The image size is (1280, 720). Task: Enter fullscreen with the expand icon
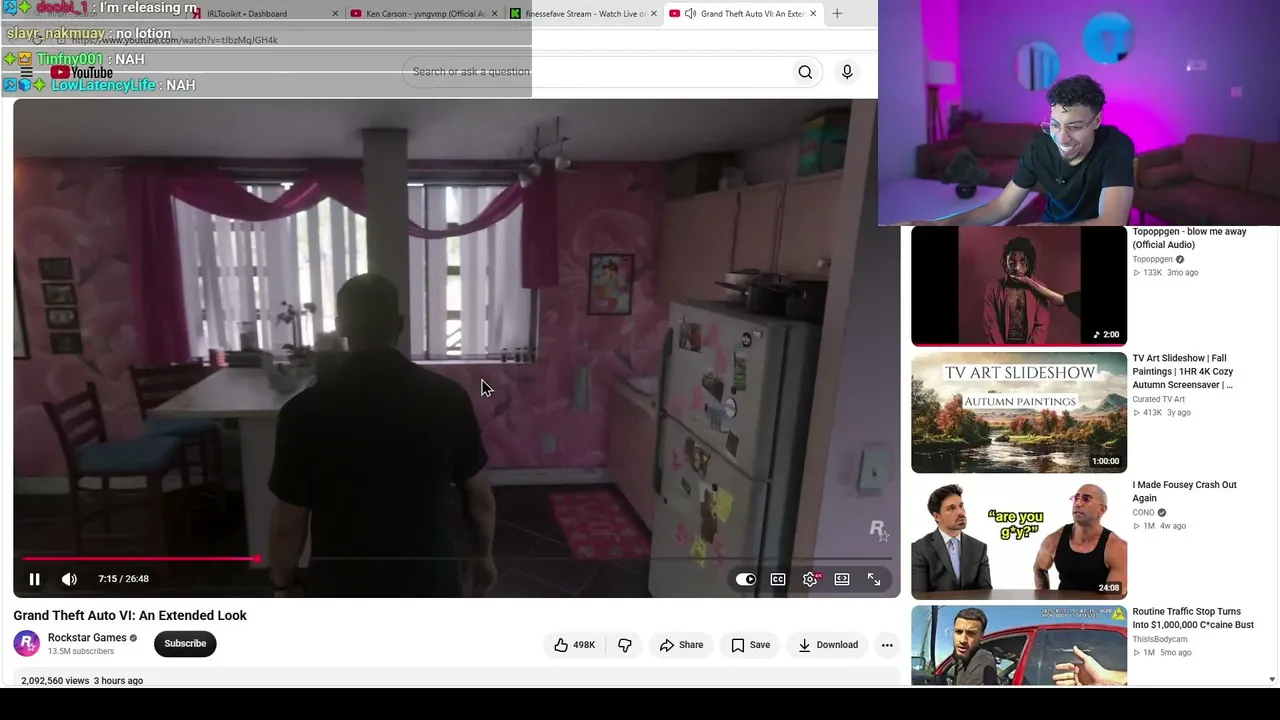point(874,579)
